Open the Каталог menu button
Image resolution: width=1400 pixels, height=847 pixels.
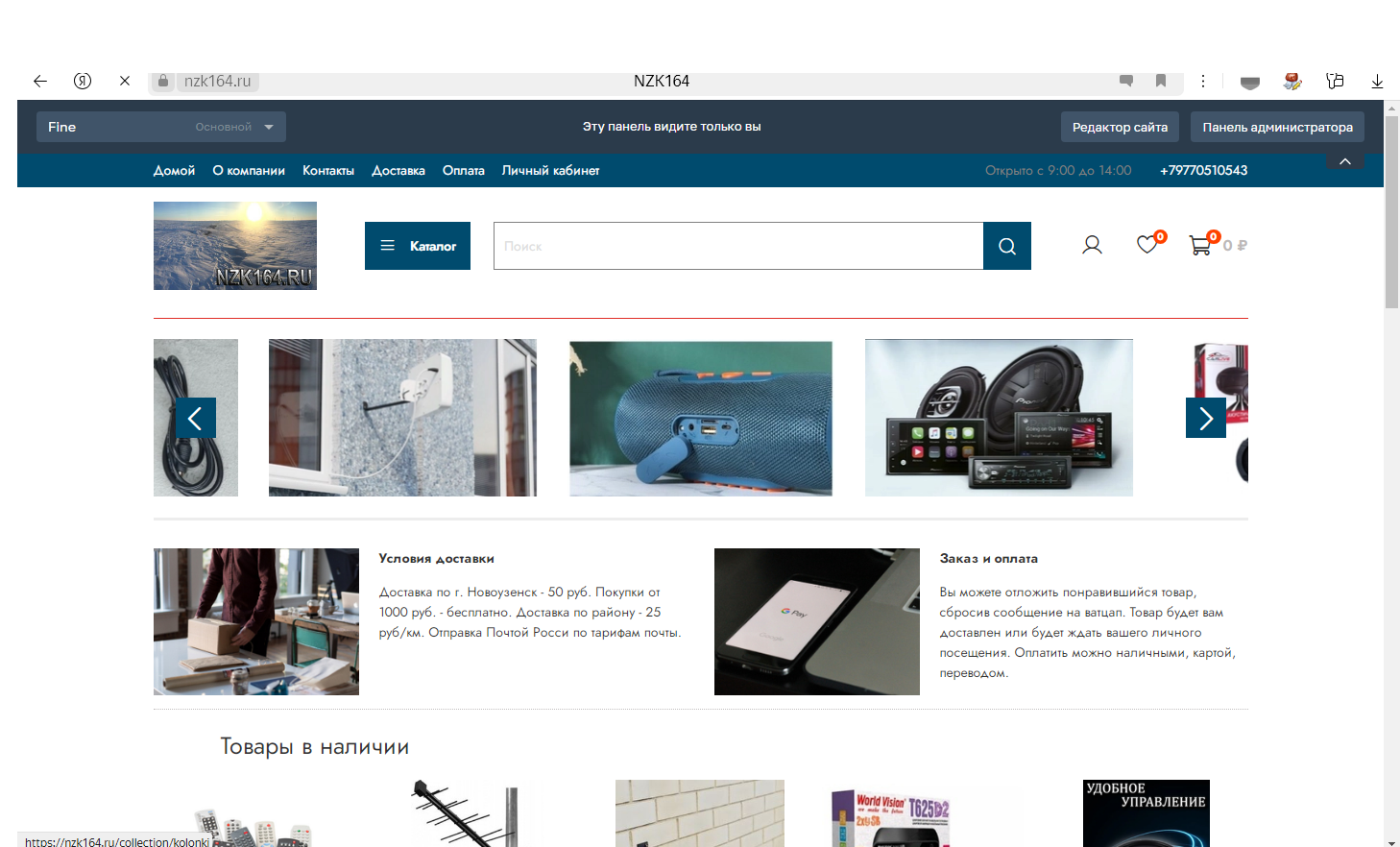point(418,246)
